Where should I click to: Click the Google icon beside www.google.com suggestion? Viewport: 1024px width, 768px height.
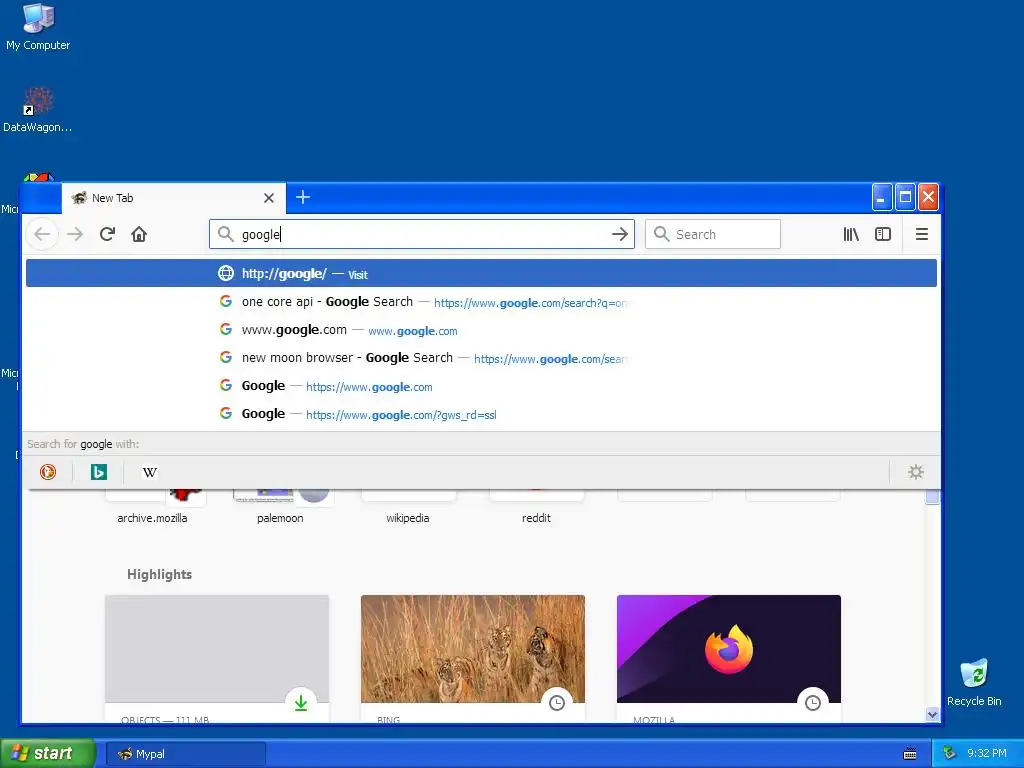[226, 329]
